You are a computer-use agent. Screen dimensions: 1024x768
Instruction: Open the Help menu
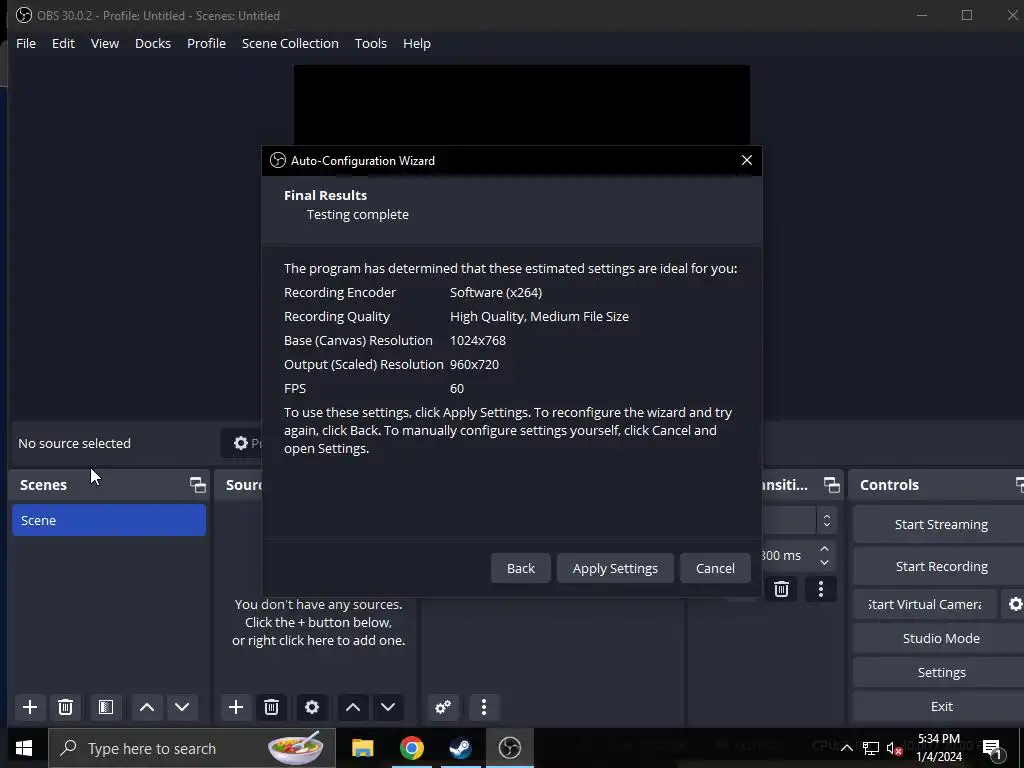pyautogui.click(x=417, y=43)
